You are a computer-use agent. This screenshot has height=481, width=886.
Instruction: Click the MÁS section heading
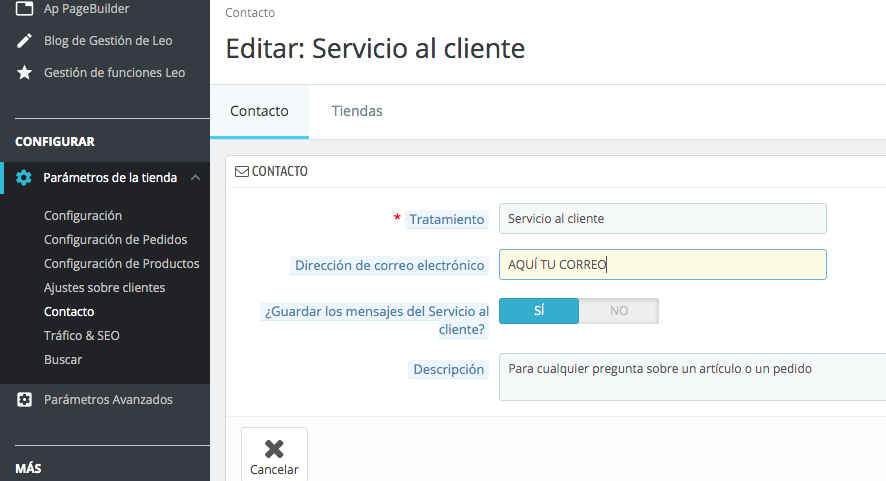tap(28, 469)
